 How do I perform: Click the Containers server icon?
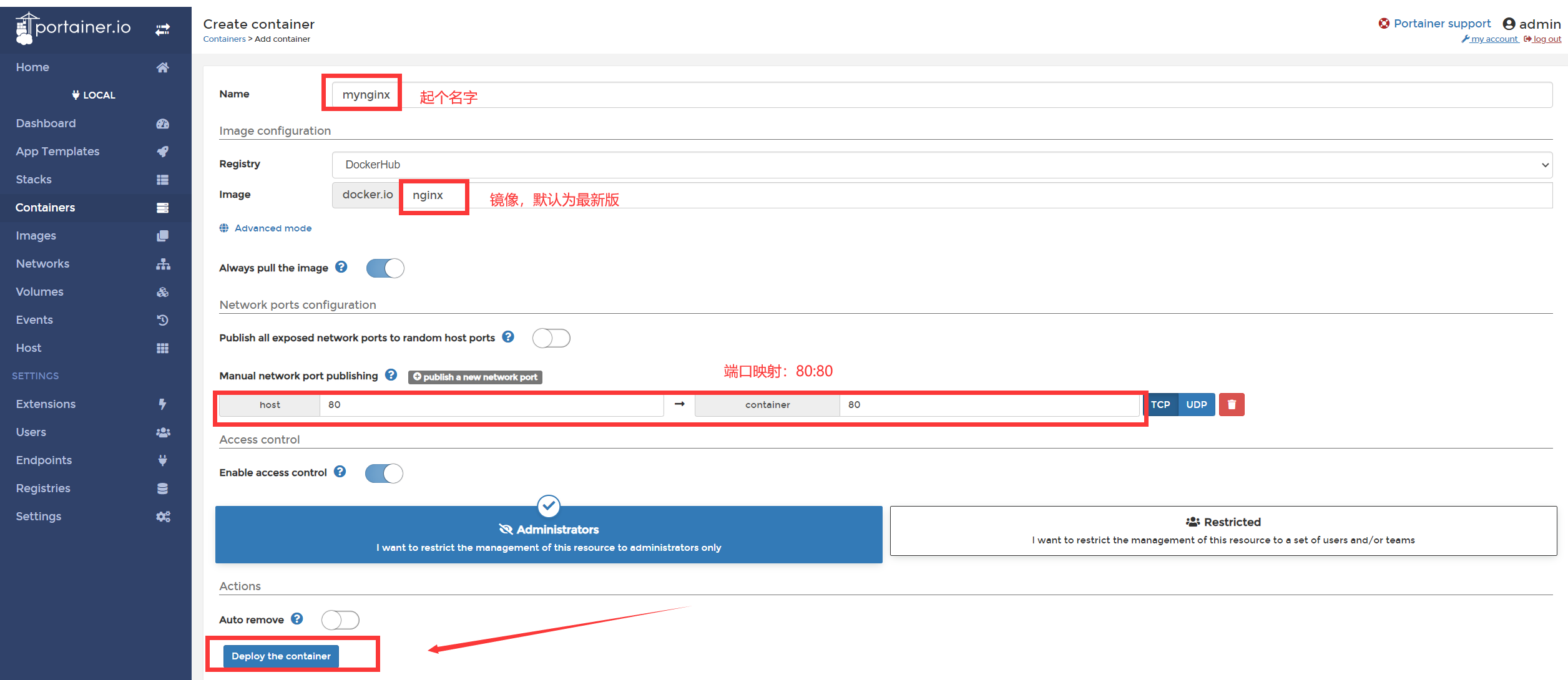162,208
